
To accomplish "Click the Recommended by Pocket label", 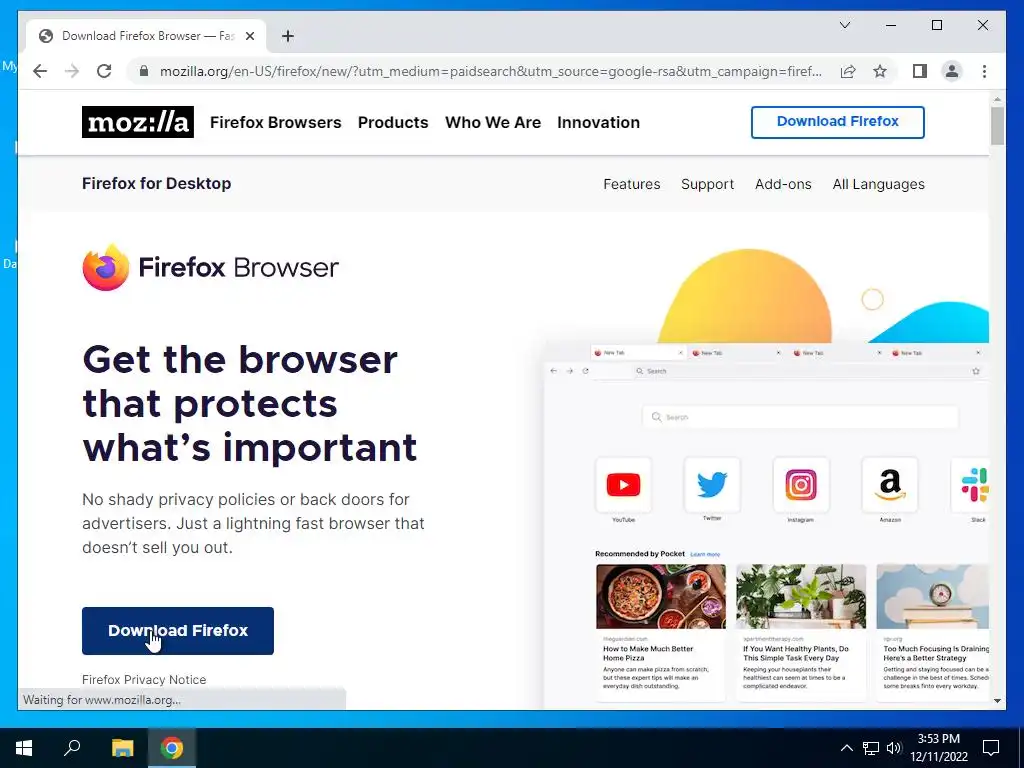I will pos(639,553).
